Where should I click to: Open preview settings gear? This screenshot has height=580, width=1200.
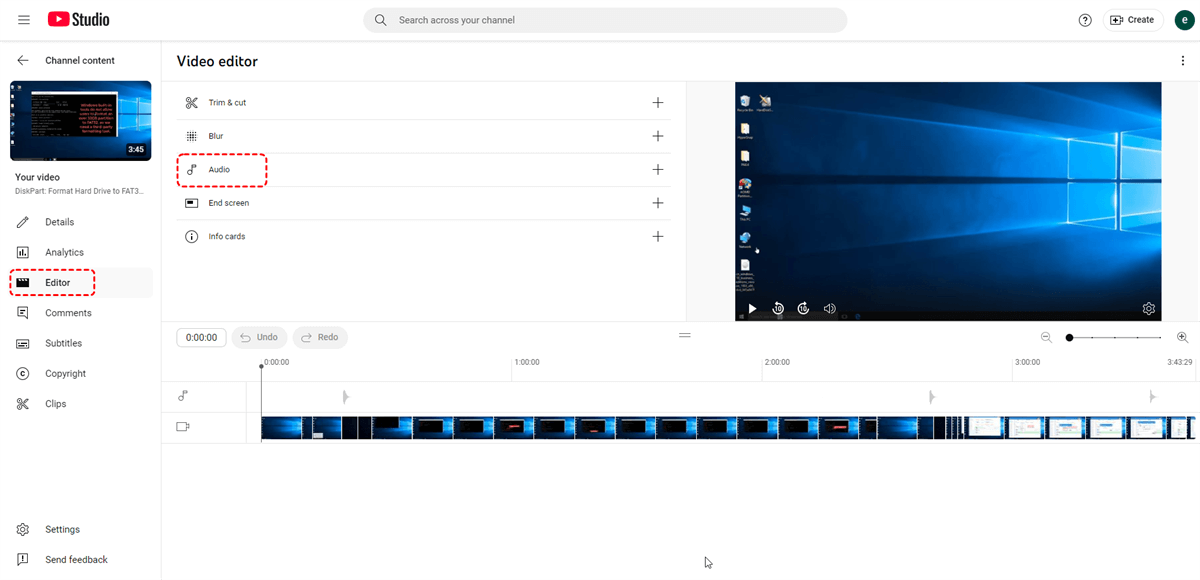coord(1149,309)
